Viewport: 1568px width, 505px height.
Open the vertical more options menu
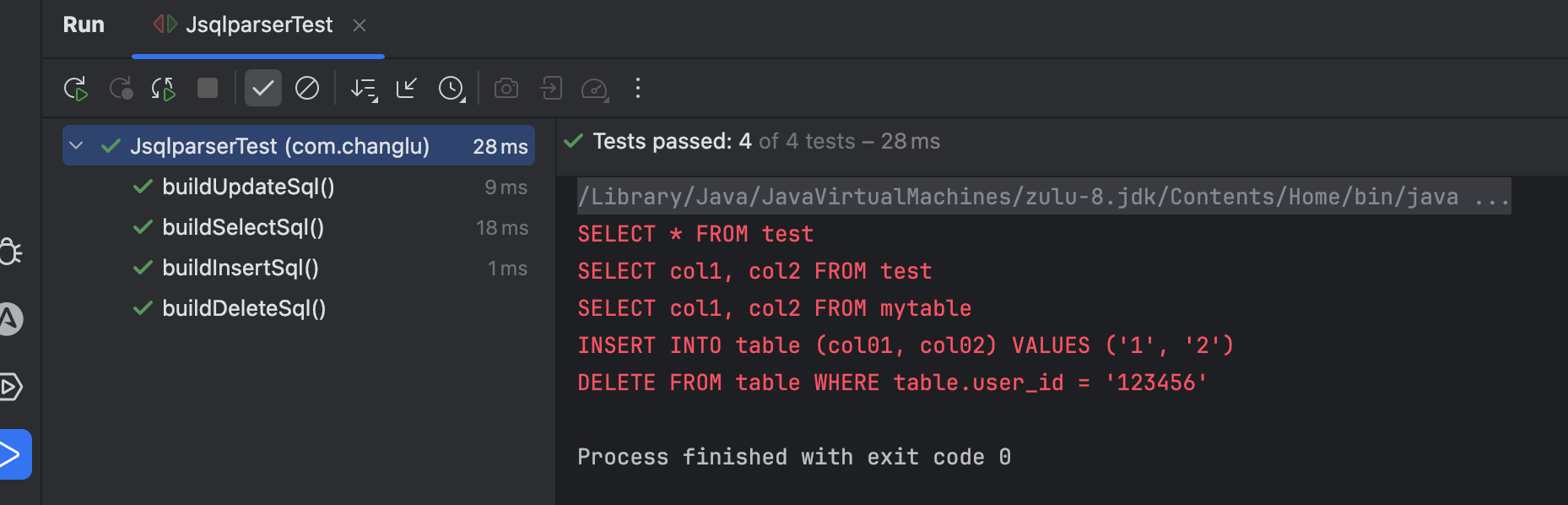[638, 88]
